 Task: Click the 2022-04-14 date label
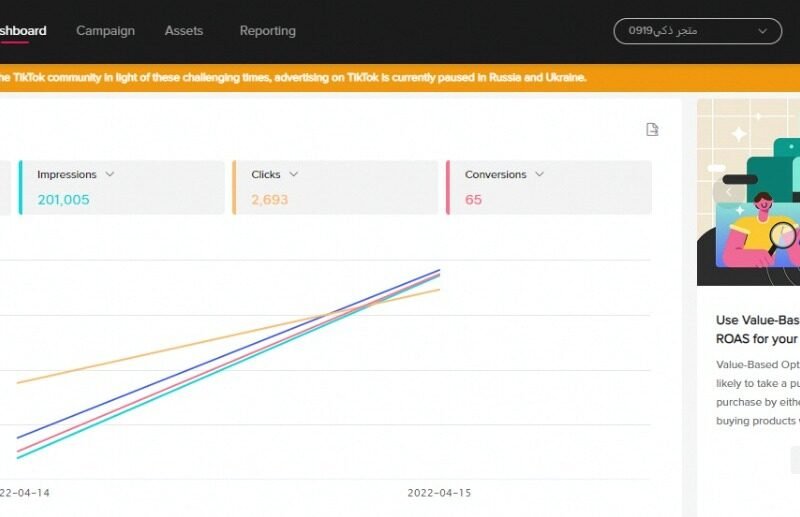(x=24, y=493)
